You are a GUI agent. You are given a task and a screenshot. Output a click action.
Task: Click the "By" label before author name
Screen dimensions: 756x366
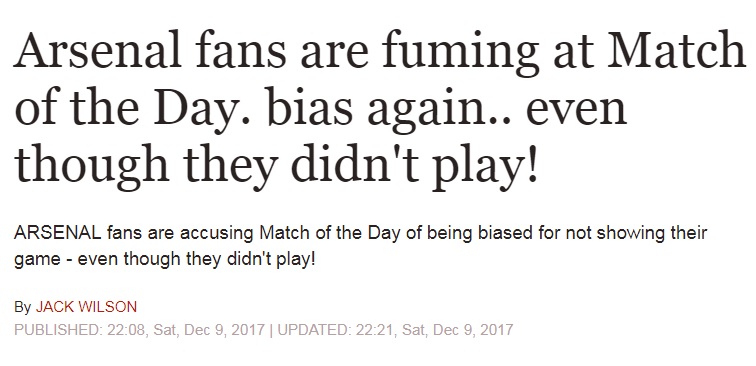coord(22,307)
